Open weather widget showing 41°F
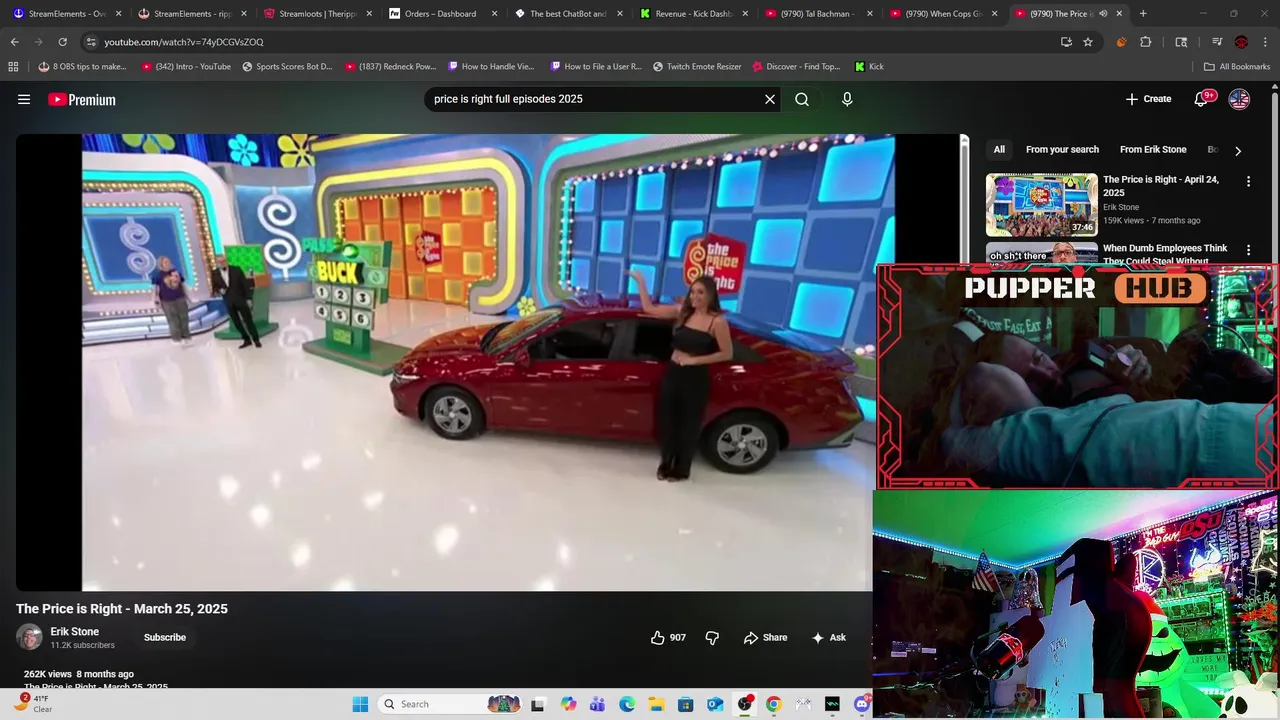The height and width of the screenshot is (720, 1280). 32,704
